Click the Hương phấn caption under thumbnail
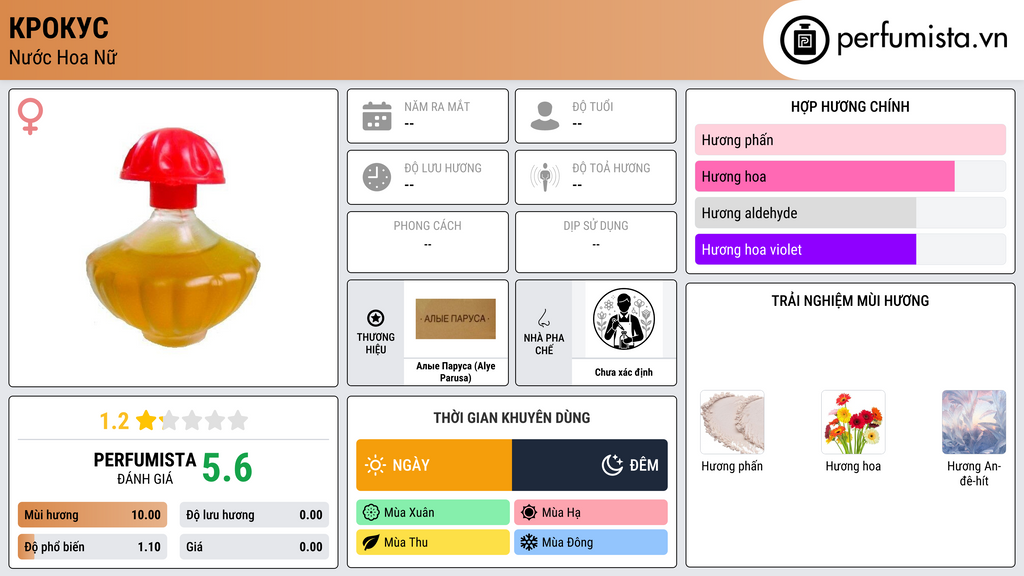1024x576 pixels. point(732,466)
